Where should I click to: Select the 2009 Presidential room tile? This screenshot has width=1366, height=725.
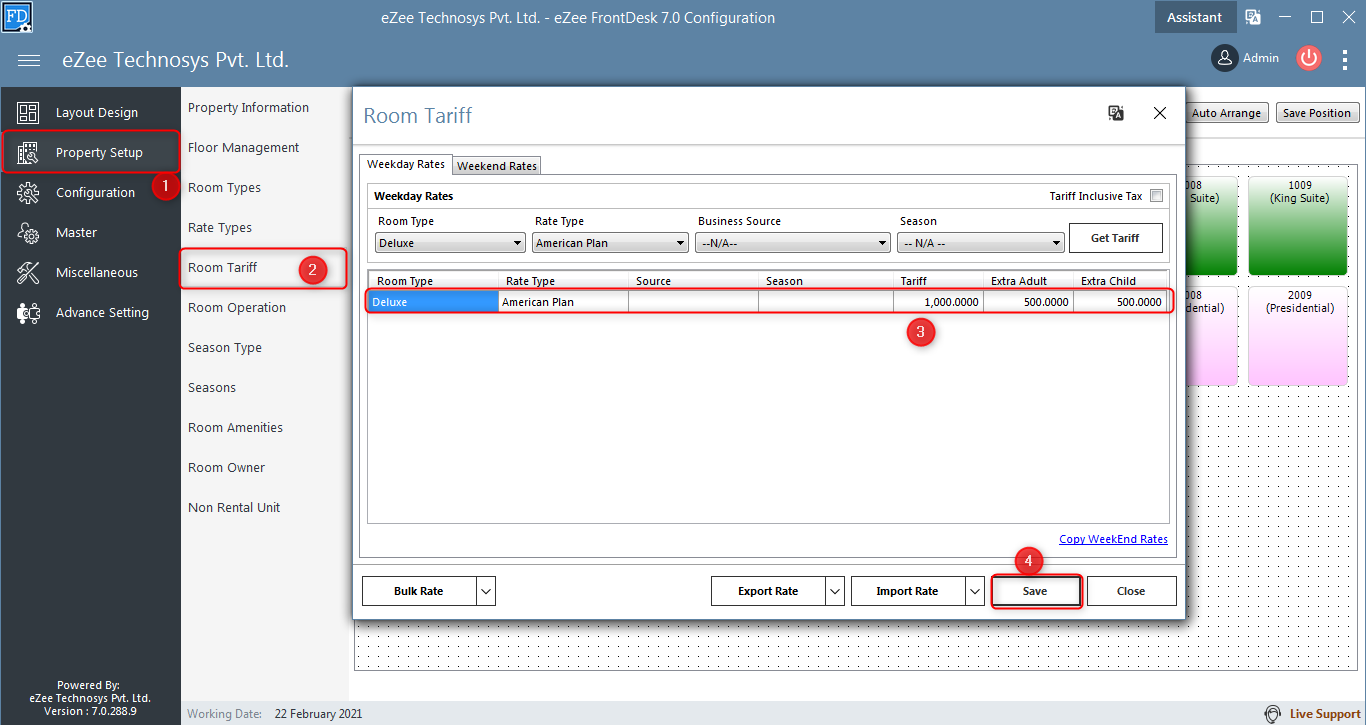(1300, 336)
